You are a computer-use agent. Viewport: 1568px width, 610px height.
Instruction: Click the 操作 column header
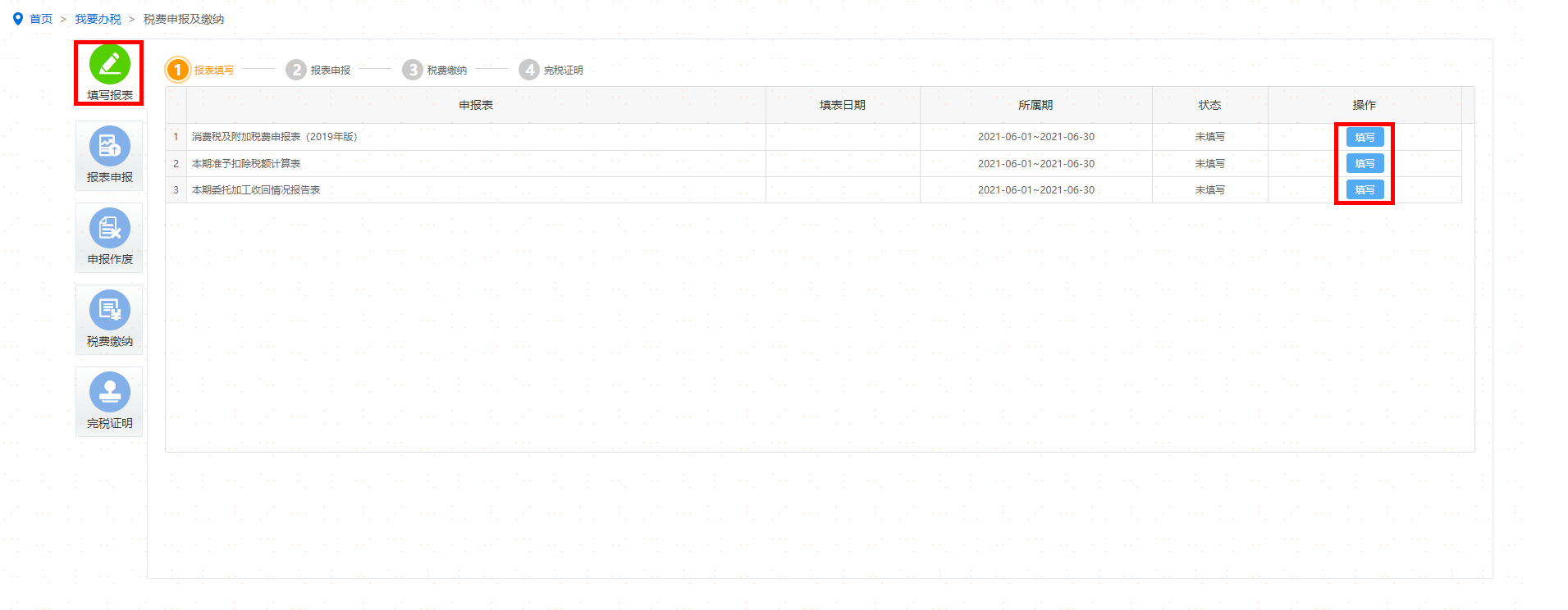coord(1365,105)
